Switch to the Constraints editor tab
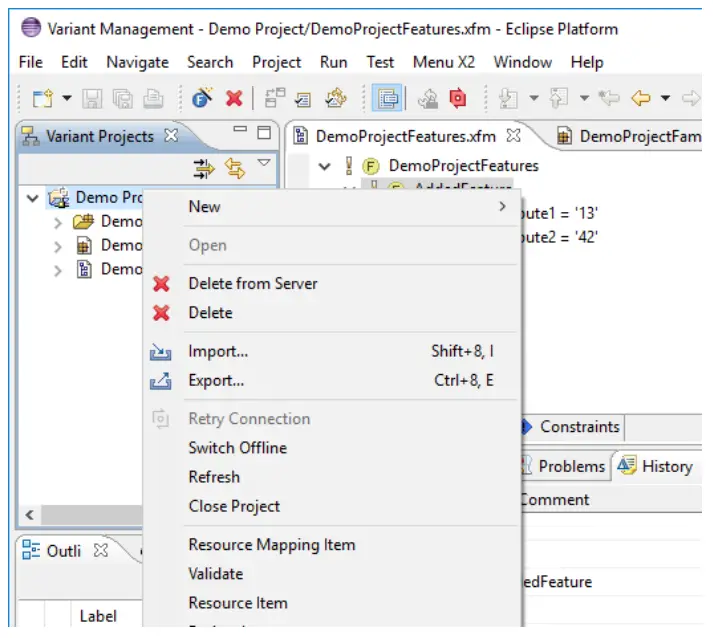 [x=572, y=427]
